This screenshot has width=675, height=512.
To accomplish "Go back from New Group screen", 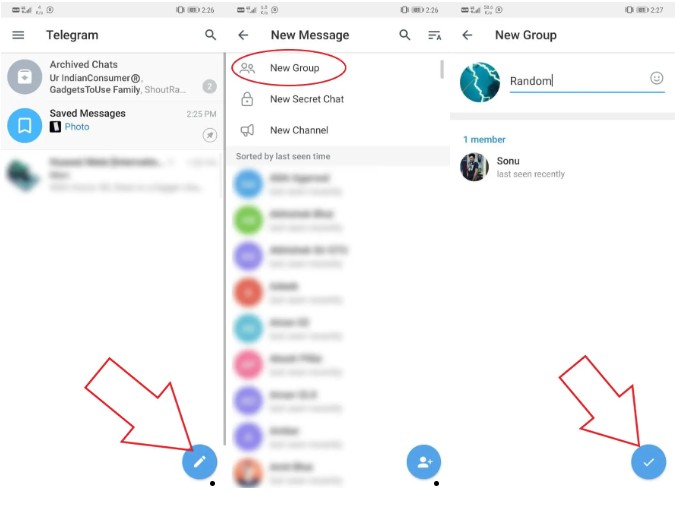I will pos(467,35).
